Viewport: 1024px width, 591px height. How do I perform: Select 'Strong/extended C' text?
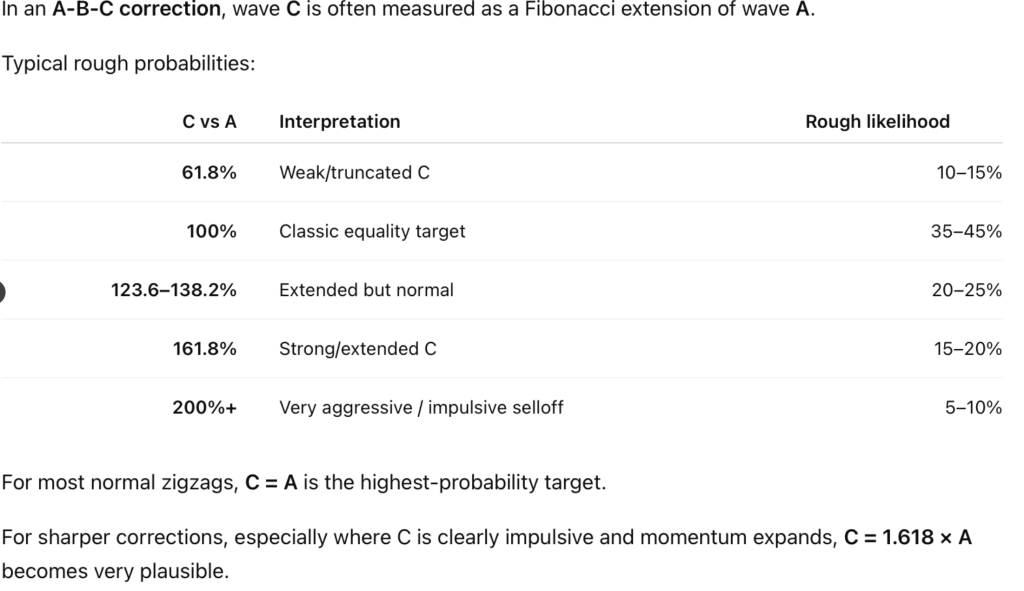click(x=357, y=349)
